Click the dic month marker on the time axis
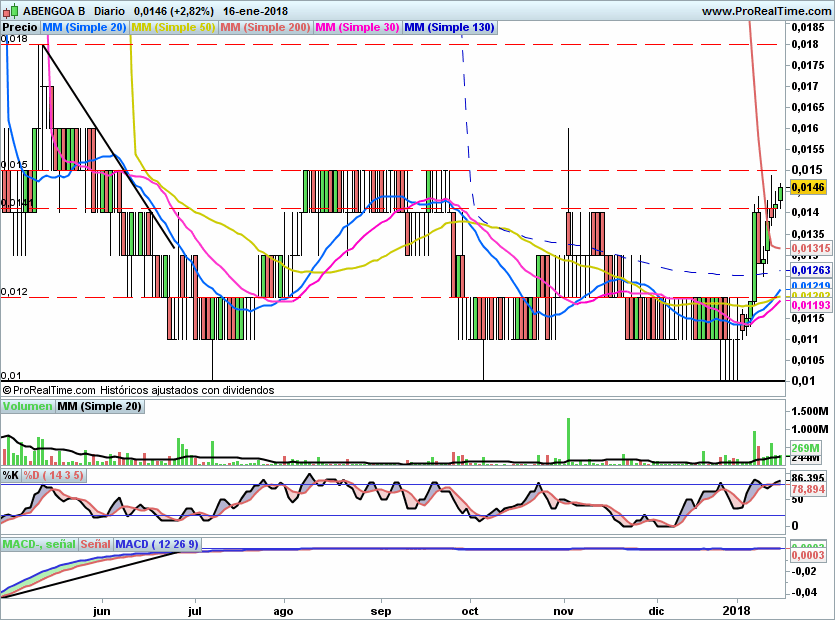Viewport: 835px width, 620px height. pos(657,610)
